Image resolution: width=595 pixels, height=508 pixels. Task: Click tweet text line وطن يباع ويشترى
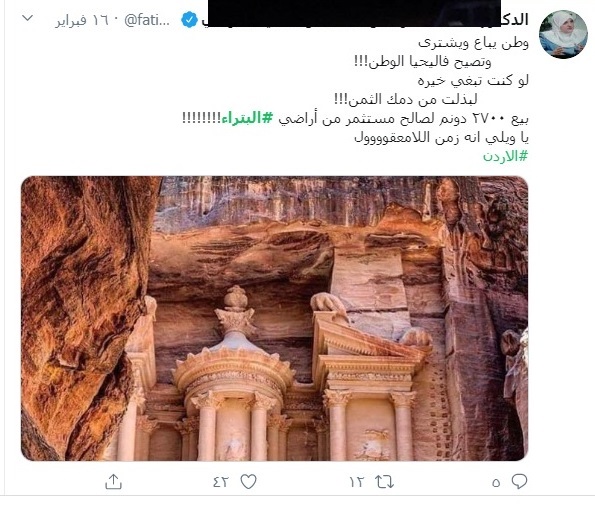click(473, 43)
